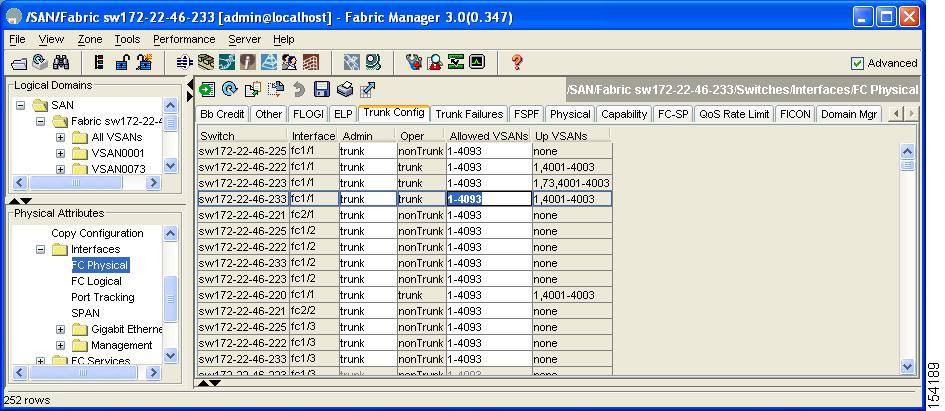
Task: Open the Tools menu
Action: coord(127,39)
